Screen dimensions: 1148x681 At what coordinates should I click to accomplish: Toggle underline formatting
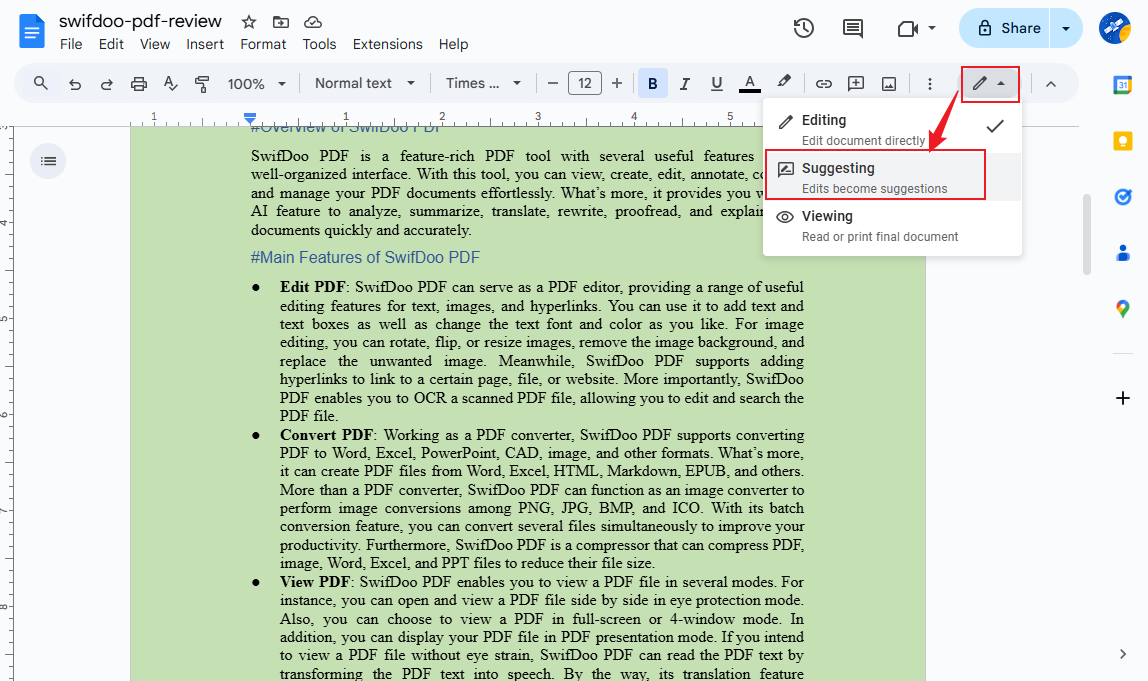[717, 83]
